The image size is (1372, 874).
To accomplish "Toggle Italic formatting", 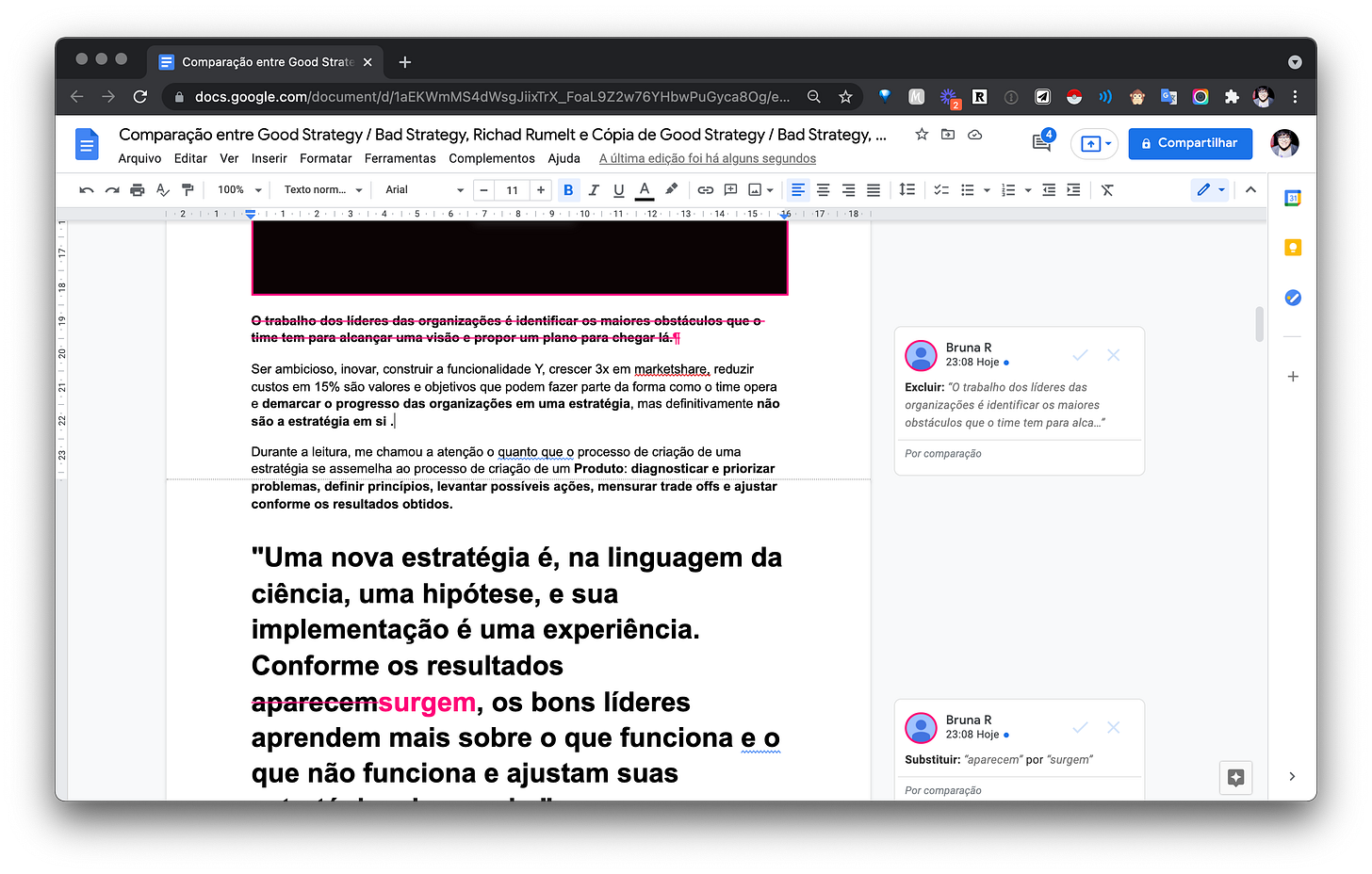I will 594,190.
